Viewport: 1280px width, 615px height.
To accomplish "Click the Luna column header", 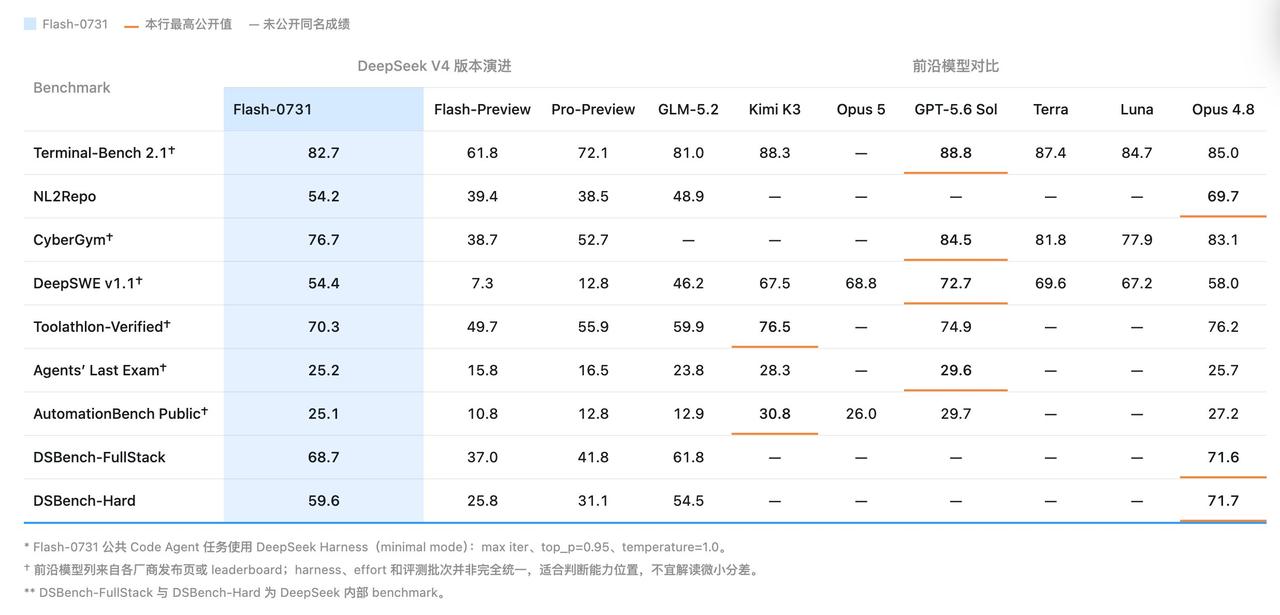I will pyautogui.click(x=1137, y=109).
